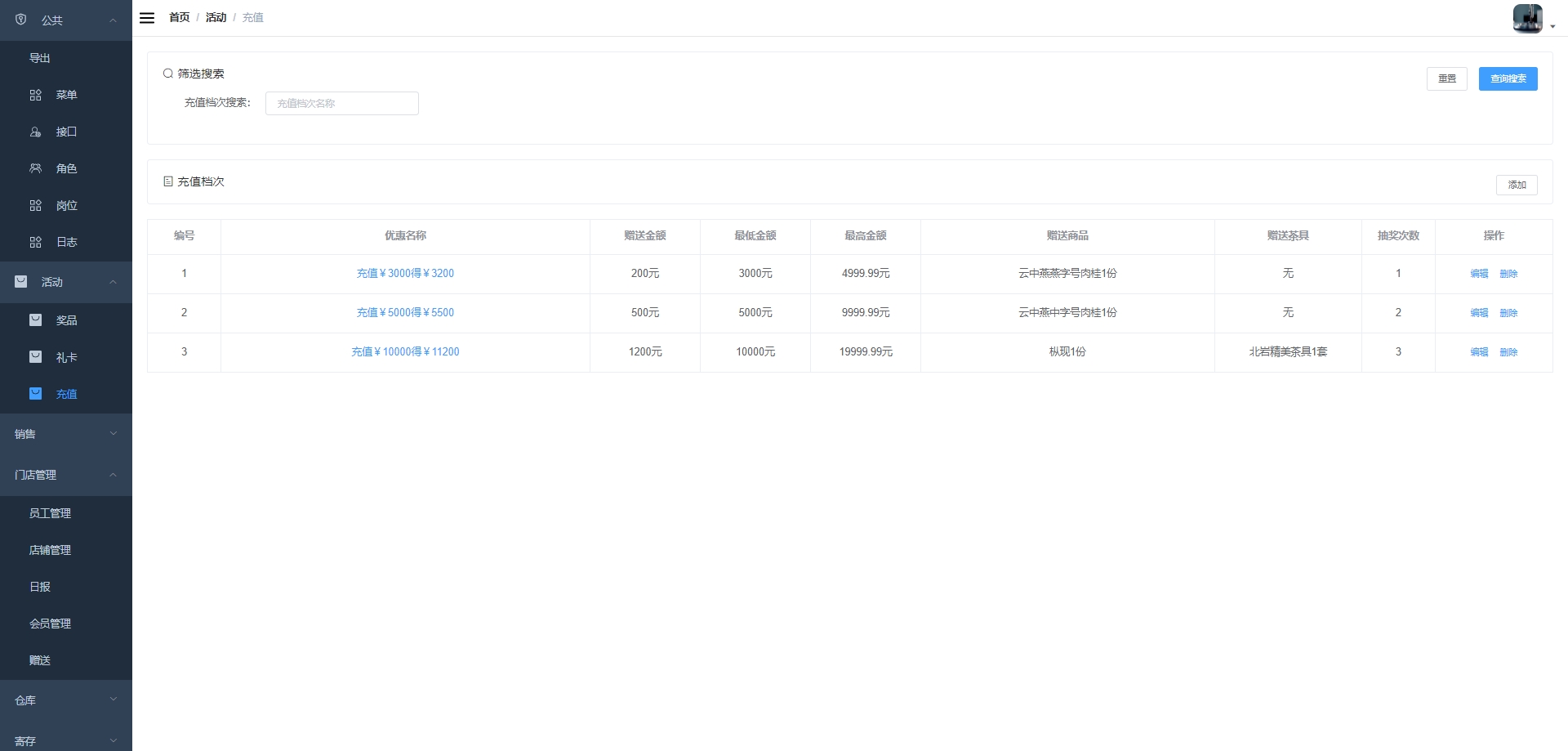
Task: Click the blue 查询搜索 button
Action: (x=1508, y=78)
